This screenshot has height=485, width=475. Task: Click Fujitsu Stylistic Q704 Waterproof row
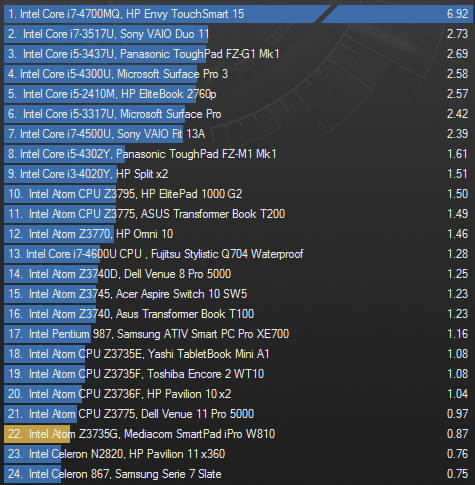(x=238, y=254)
